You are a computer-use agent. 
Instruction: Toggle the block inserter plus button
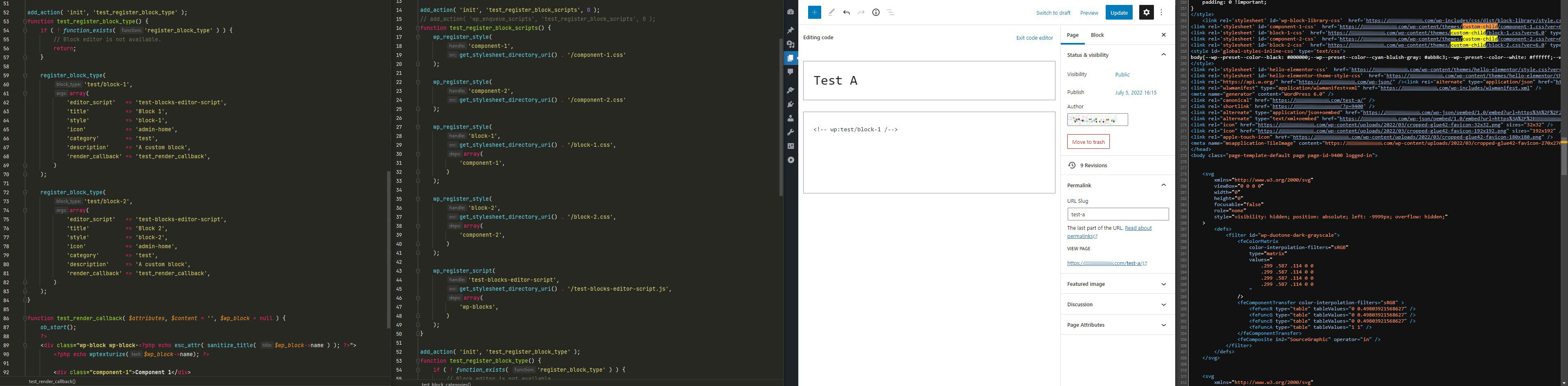click(814, 12)
